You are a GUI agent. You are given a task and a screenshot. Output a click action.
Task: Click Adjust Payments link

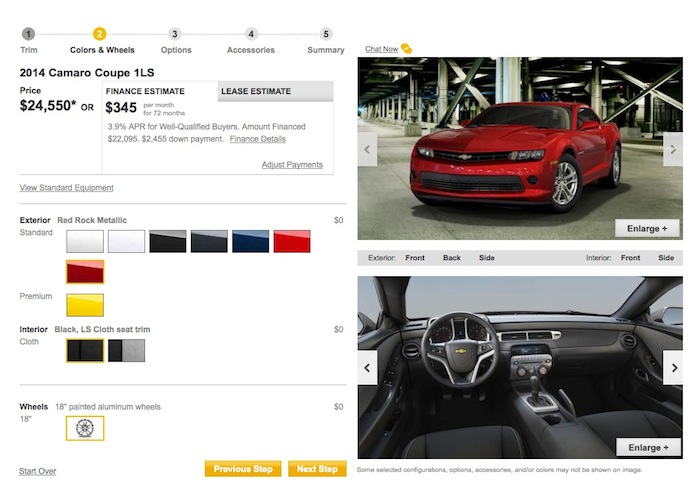pyautogui.click(x=292, y=165)
